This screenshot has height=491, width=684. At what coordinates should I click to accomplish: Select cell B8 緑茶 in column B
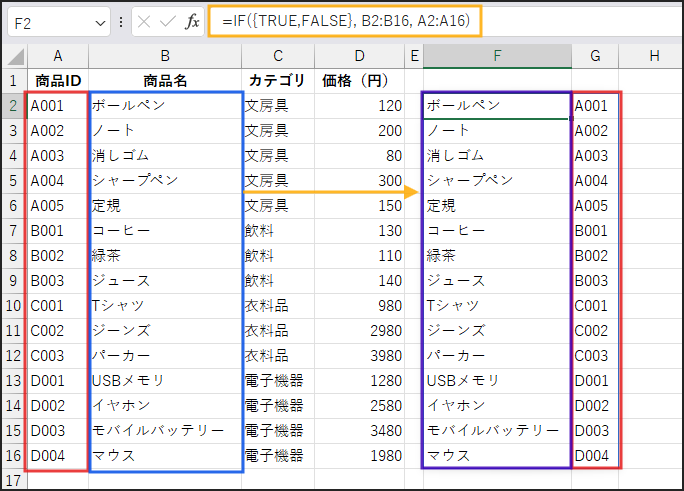(165, 256)
